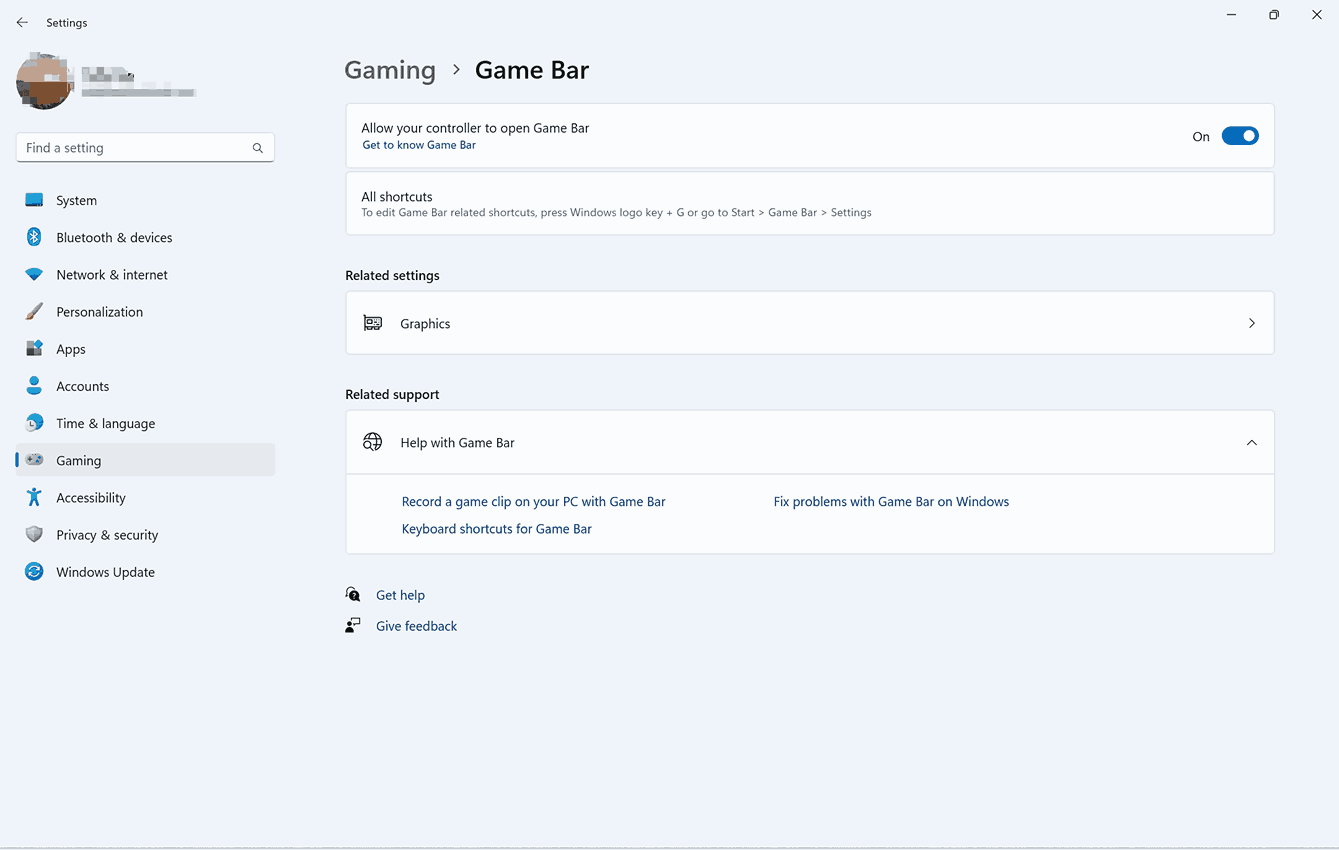Click the Find a setting search box

145,147
